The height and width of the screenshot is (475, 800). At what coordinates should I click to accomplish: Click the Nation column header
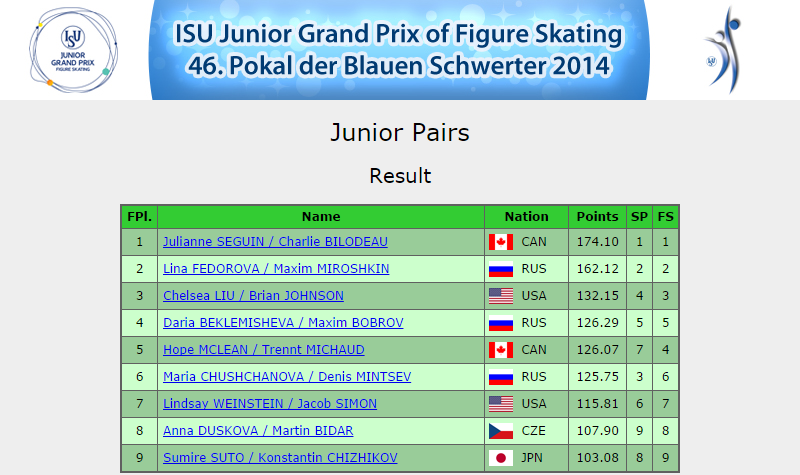click(527, 217)
